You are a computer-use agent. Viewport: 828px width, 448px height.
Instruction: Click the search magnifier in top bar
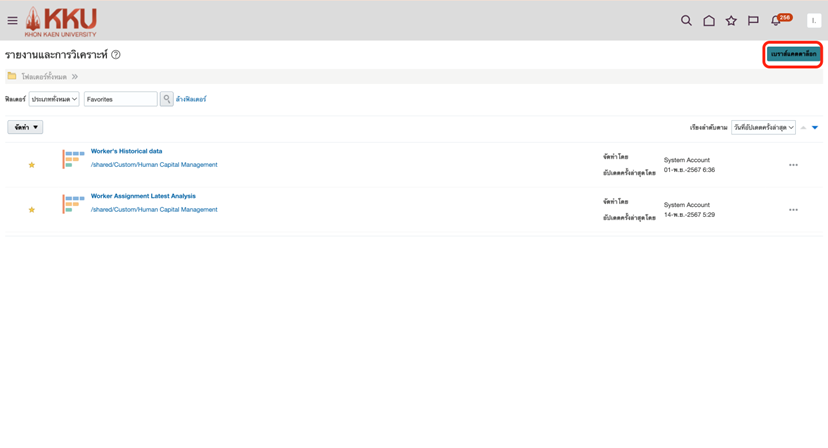pyautogui.click(x=686, y=20)
